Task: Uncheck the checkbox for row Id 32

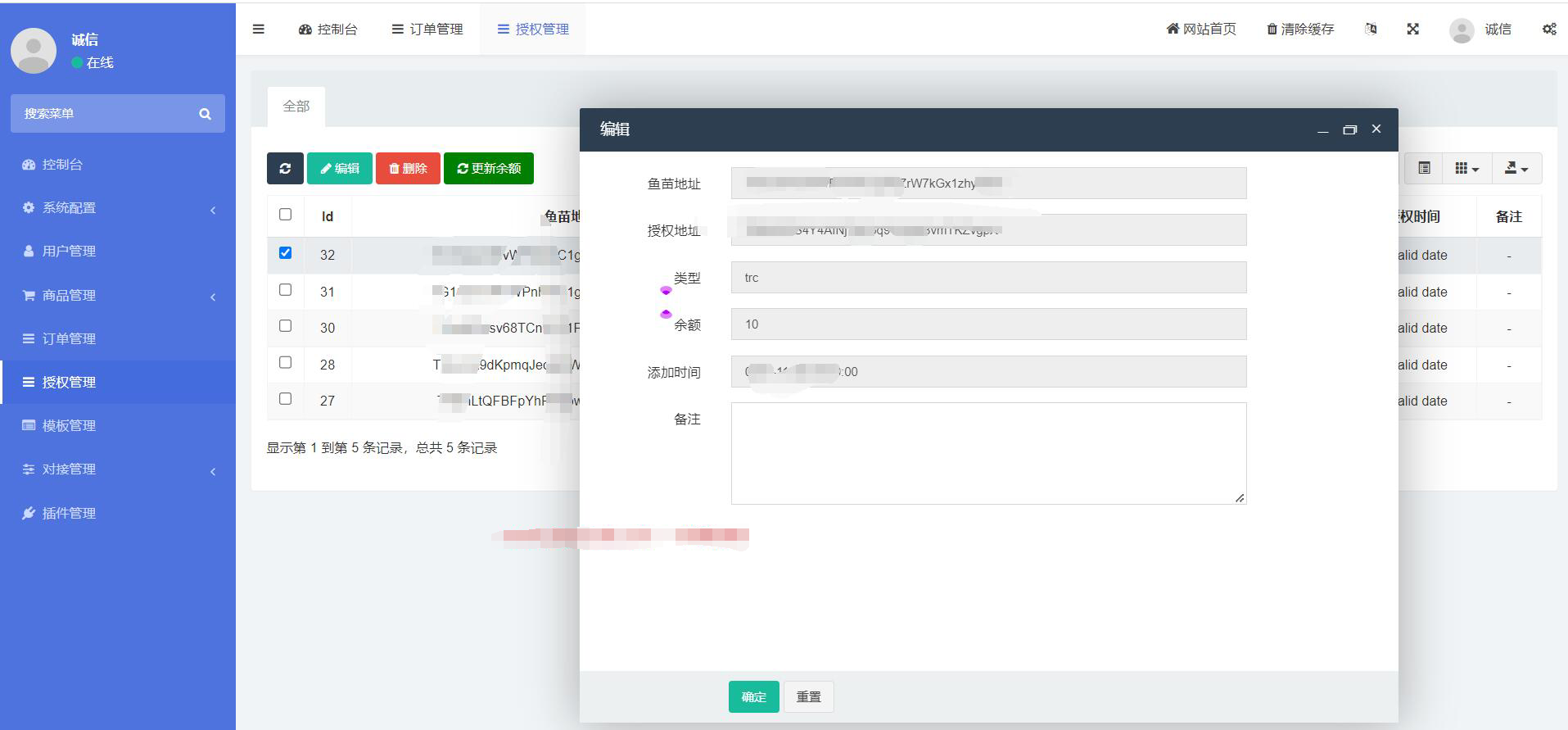Action: [x=285, y=253]
